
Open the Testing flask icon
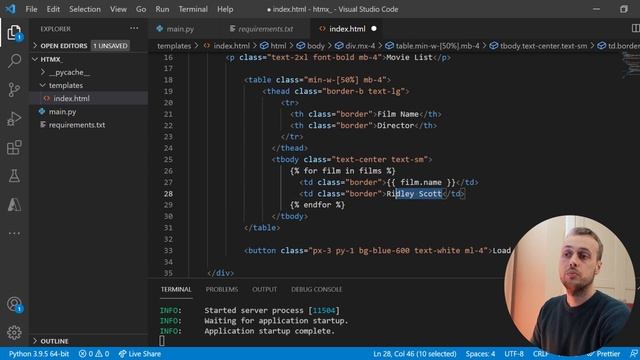point(14,176)
